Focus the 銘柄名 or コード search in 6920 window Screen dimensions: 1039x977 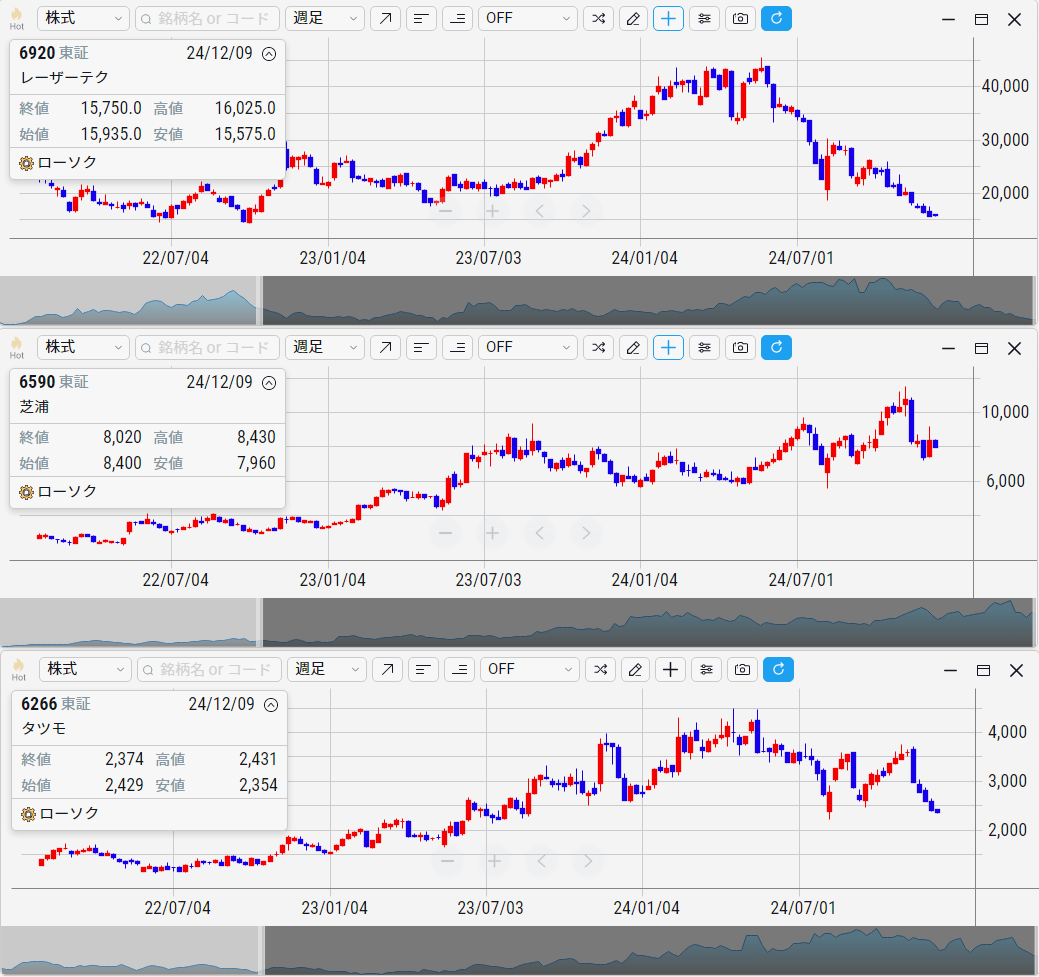[207, 19]
